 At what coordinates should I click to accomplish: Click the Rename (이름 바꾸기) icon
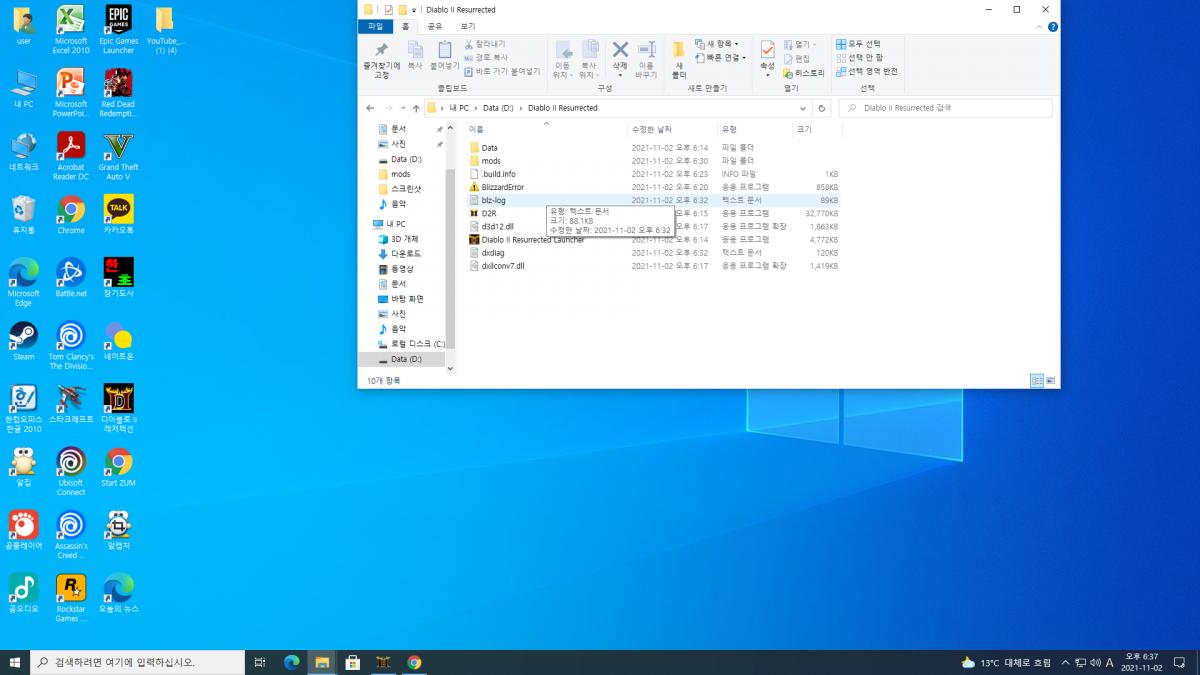(x=647, y=59)
